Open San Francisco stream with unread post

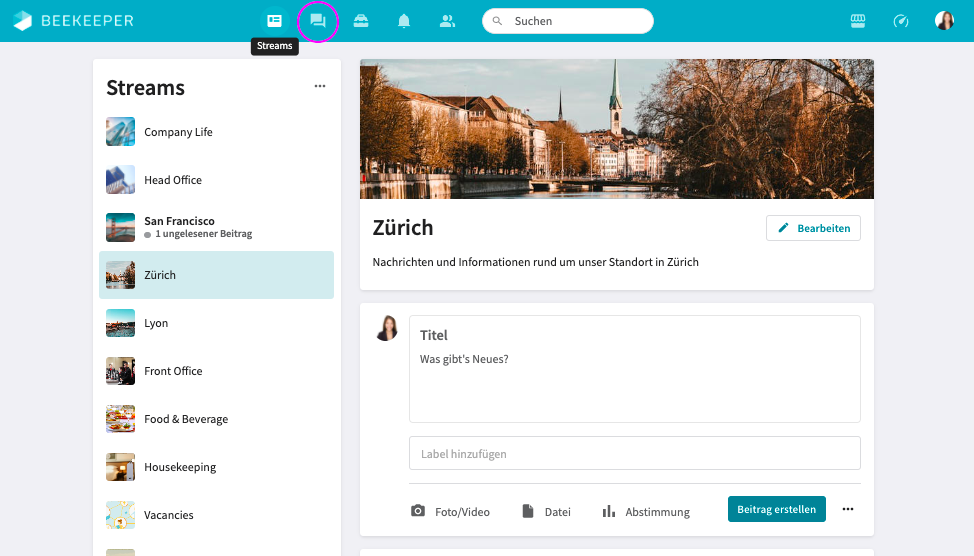pyautogui.click(x=216, y=227)
